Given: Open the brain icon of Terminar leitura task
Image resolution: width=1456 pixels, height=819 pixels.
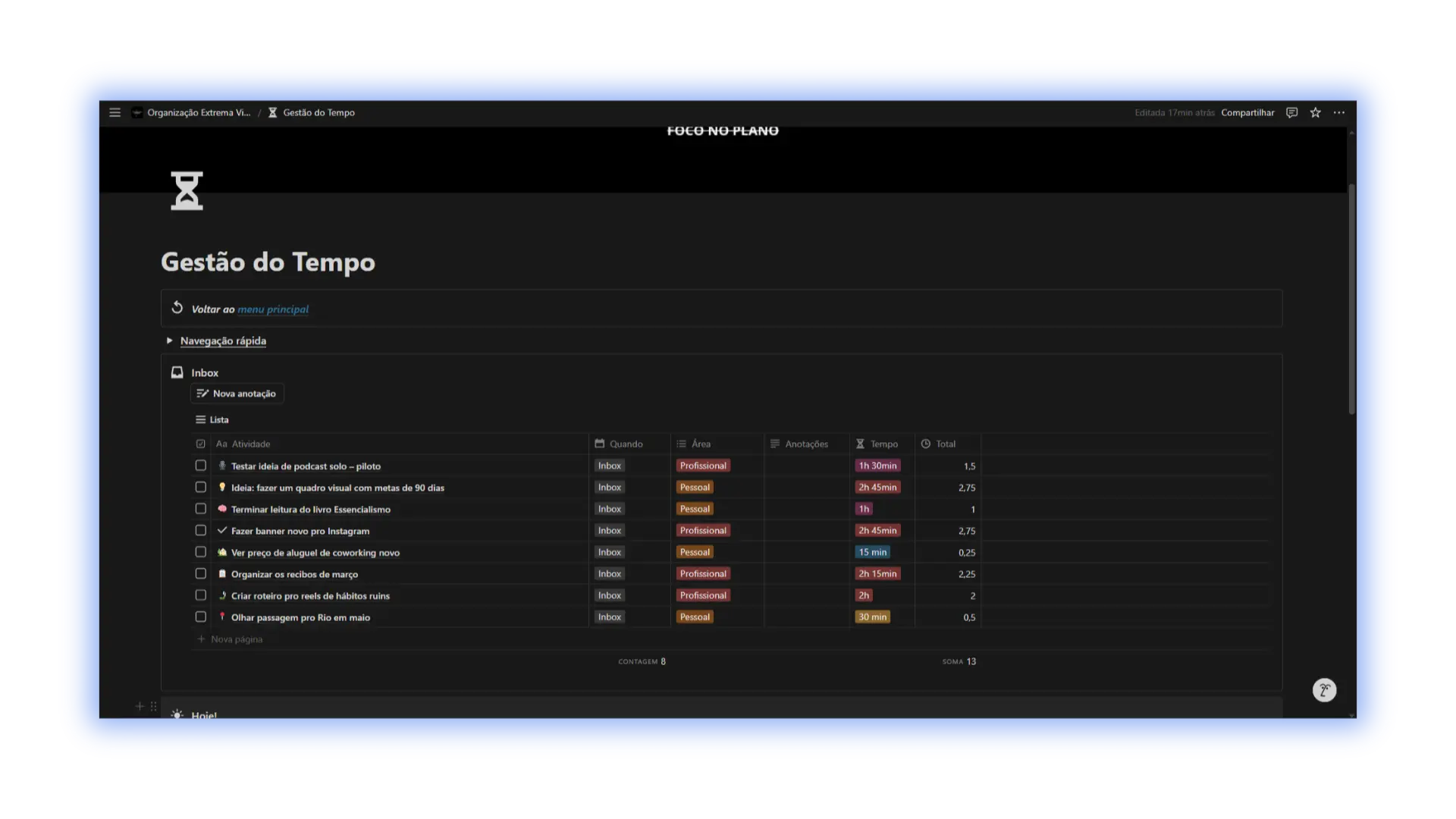Looking at the screenshot, I should pos(222,509).
